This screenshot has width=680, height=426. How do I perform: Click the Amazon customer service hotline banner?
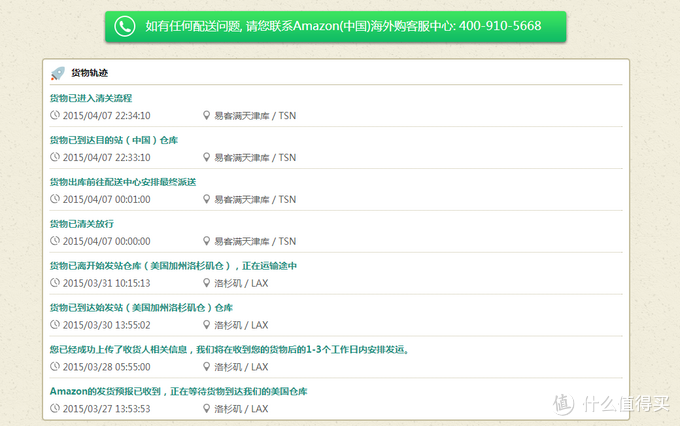click(x=335, y=26)
